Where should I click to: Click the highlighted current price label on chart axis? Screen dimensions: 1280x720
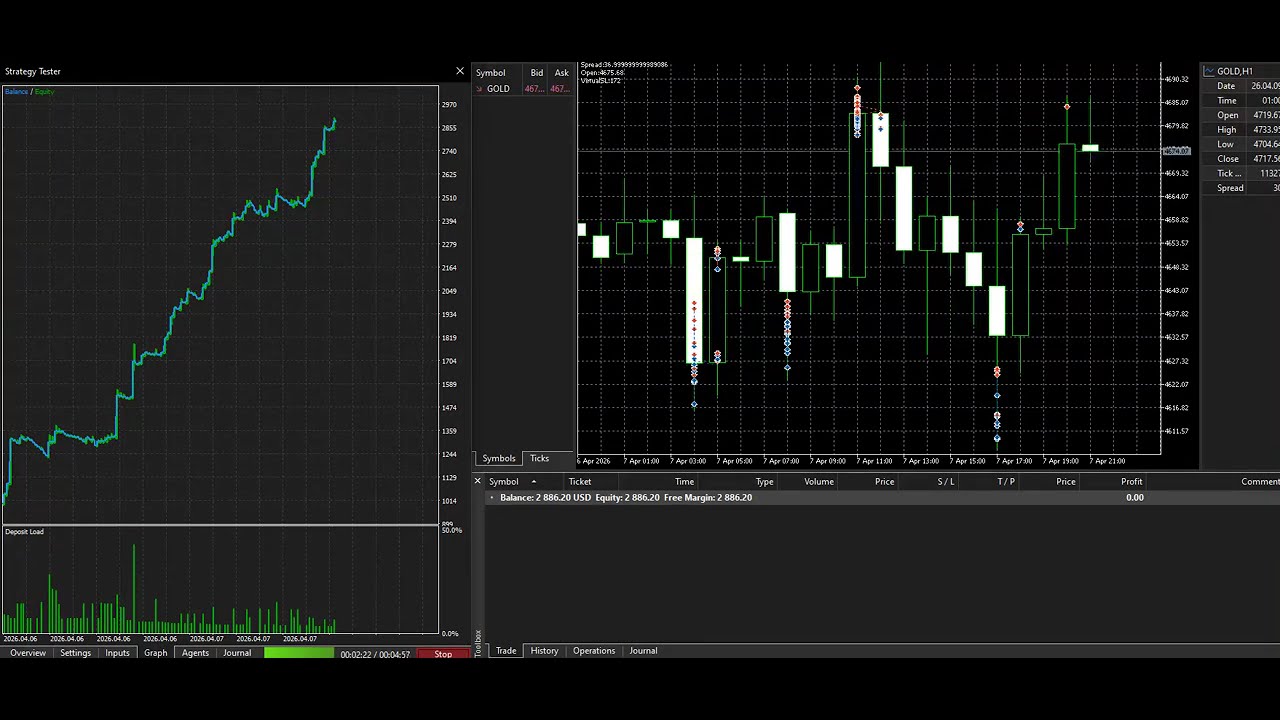click(1177, 151)
